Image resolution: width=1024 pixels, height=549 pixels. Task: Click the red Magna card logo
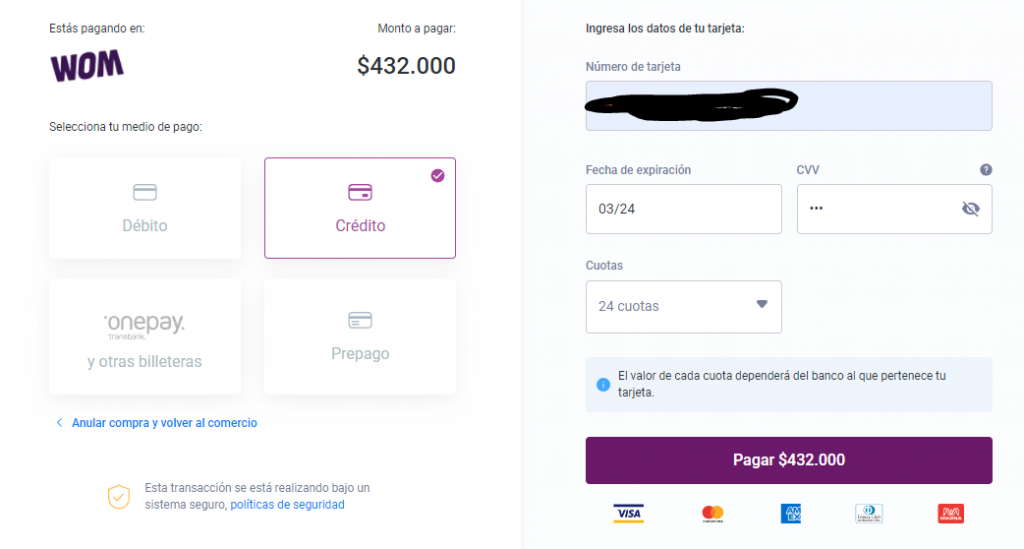click(x=951, y=514)
